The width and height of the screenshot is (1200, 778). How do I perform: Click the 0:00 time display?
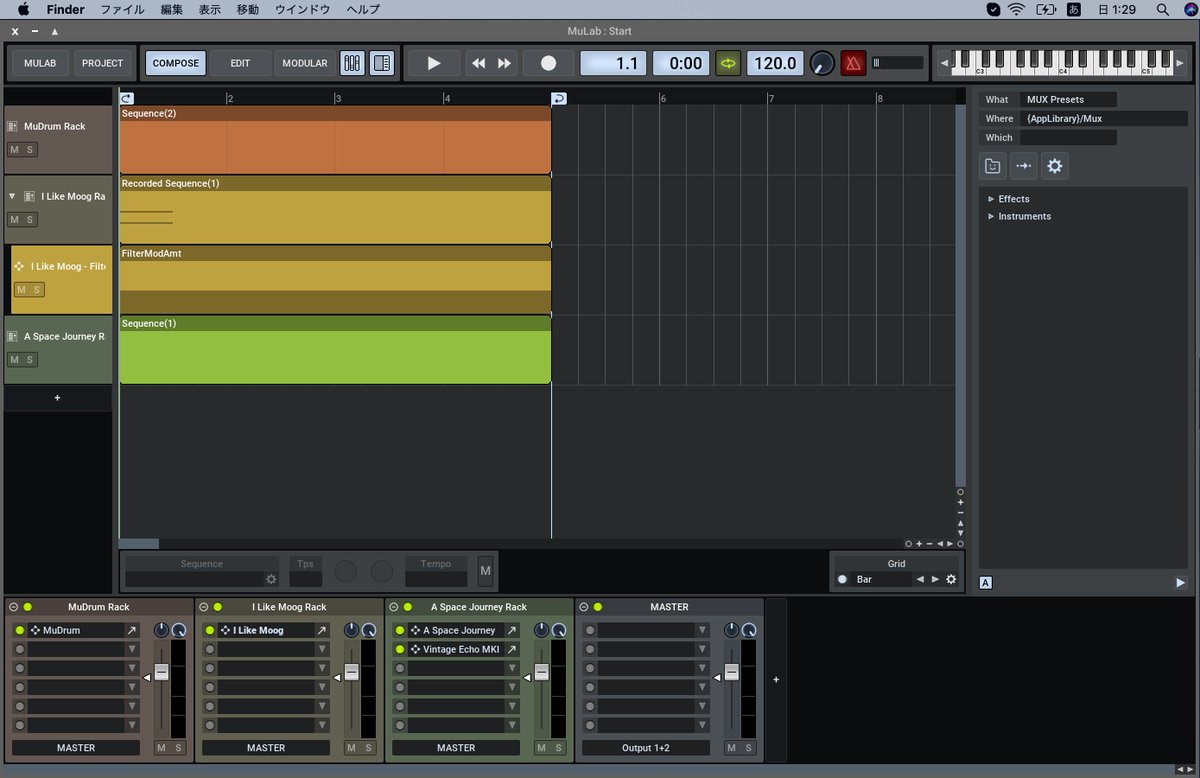681,63
